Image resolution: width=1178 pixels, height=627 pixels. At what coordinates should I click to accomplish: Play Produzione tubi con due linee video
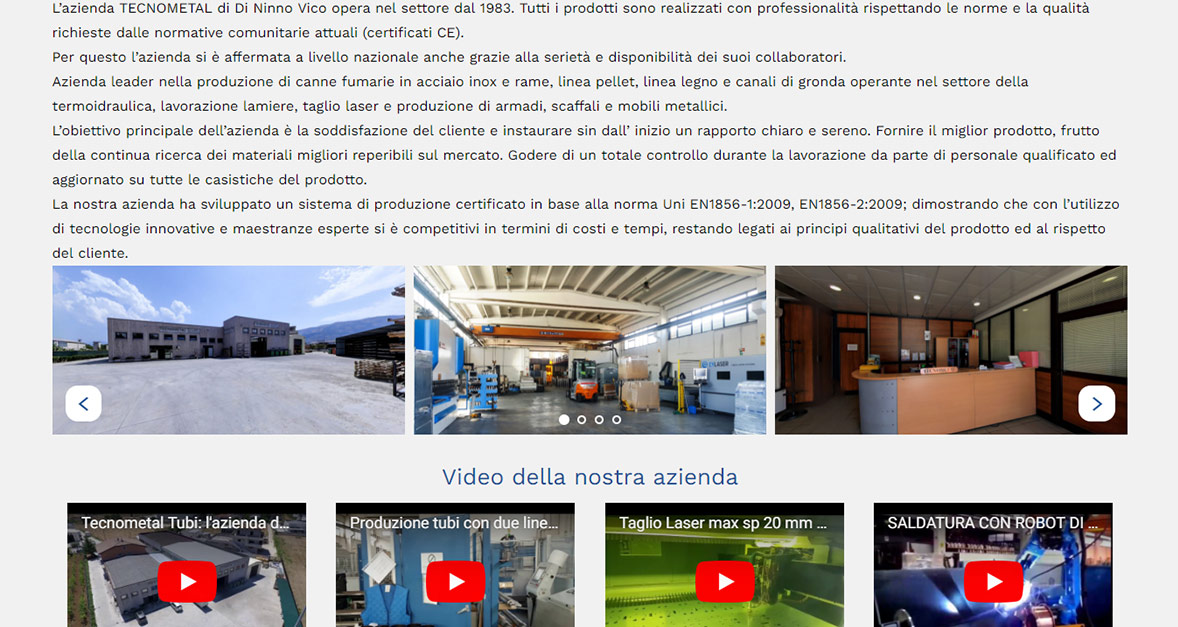point(455,581)
